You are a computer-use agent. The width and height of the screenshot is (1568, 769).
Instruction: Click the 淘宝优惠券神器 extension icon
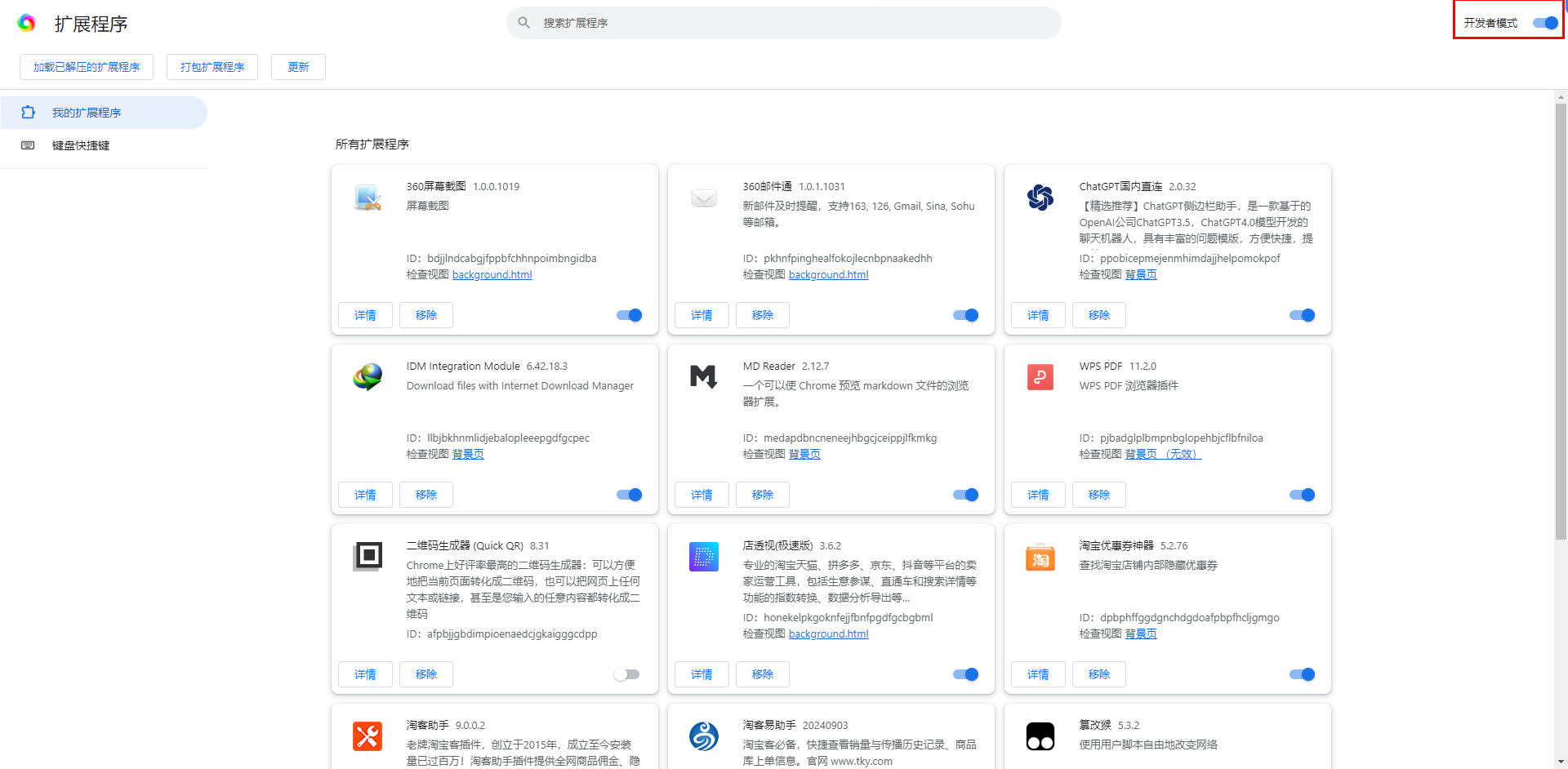pyautogui.click(x=1040, y=557)
